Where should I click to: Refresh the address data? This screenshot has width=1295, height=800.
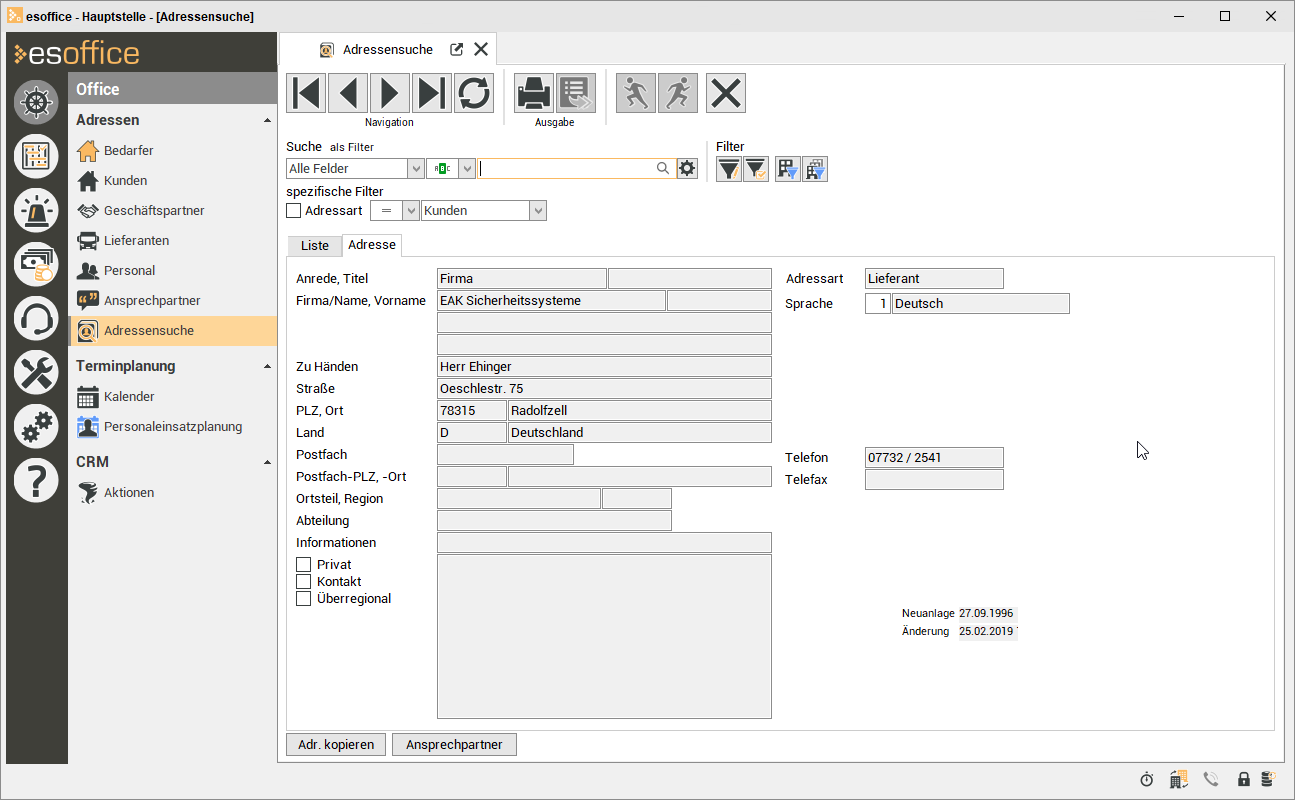pos(474,93)
